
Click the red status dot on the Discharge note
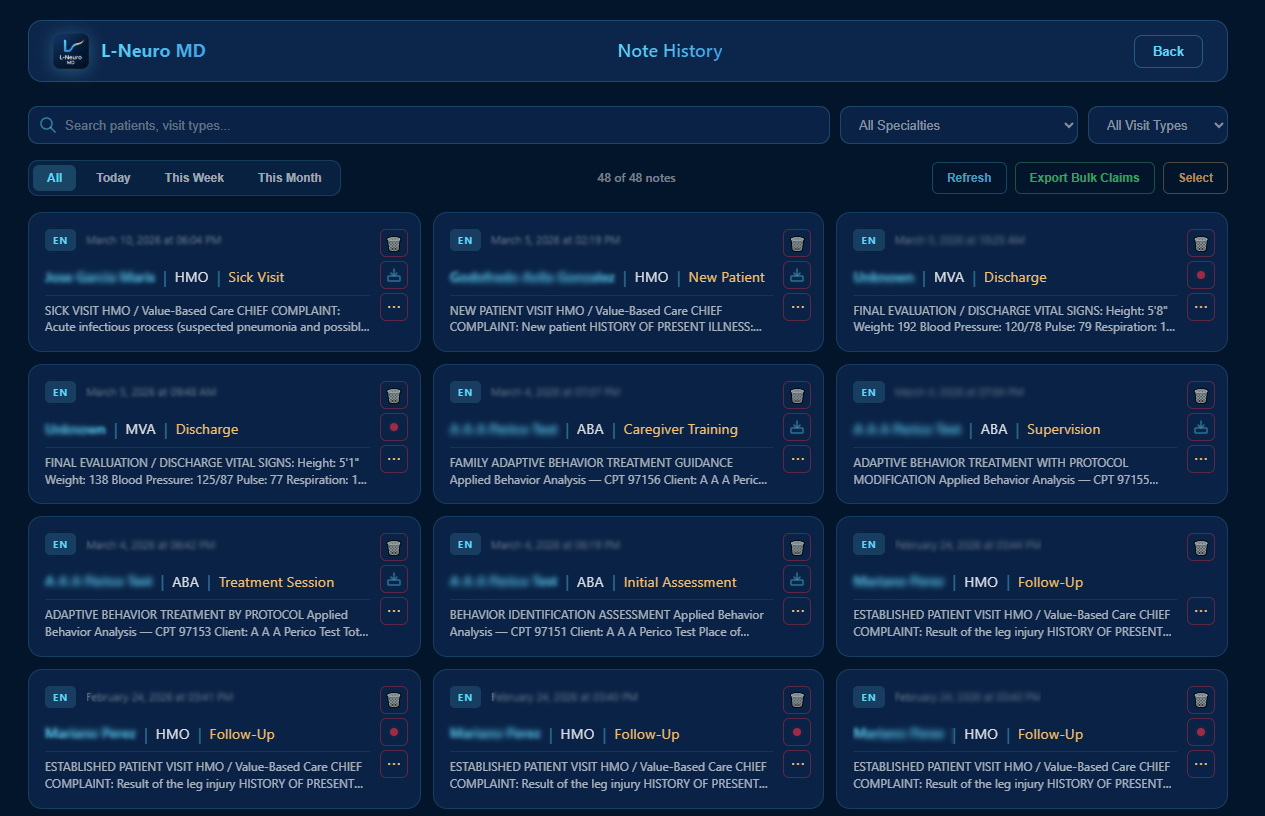click(x=1200, y=274)
